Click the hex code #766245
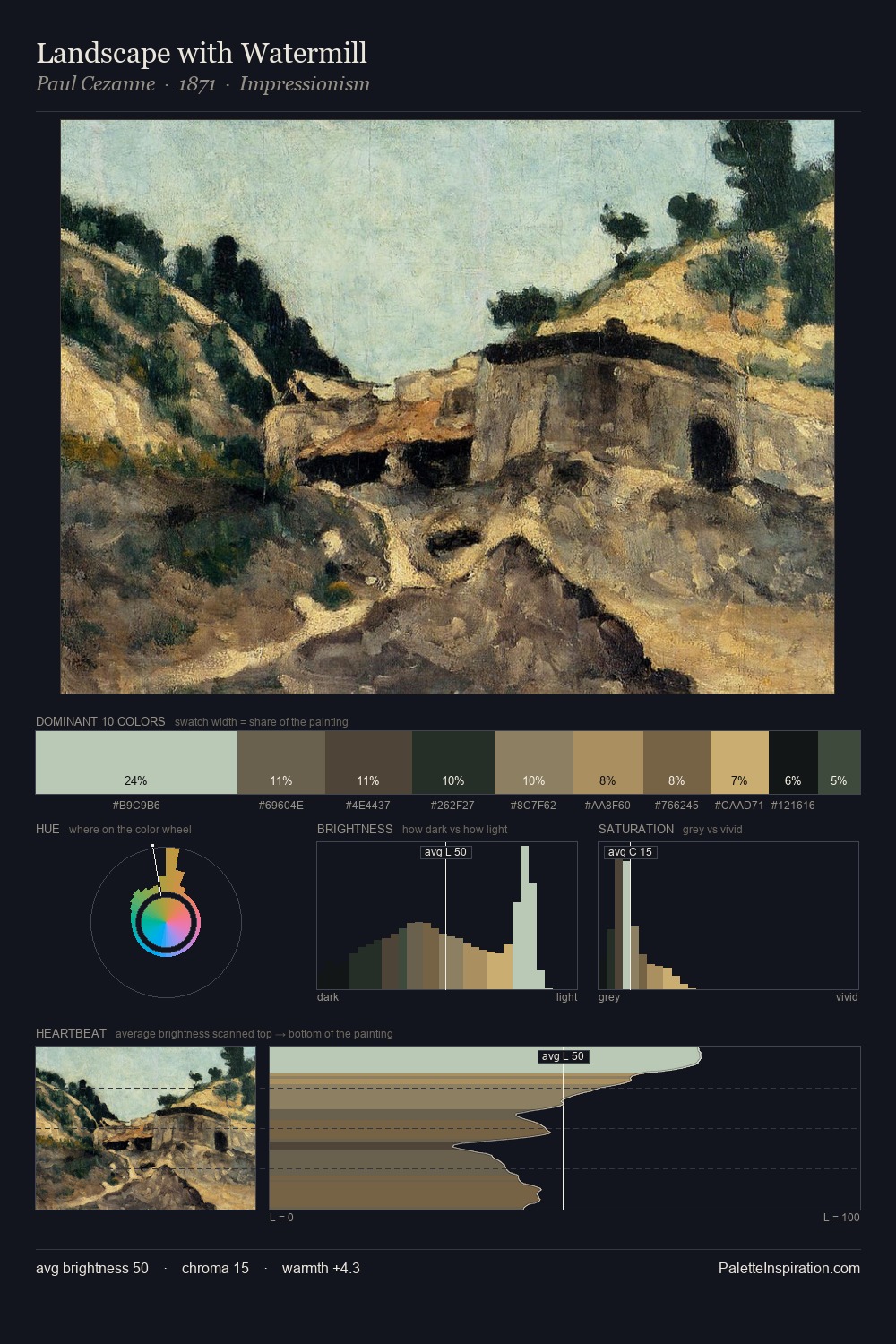 click(676, 806)
